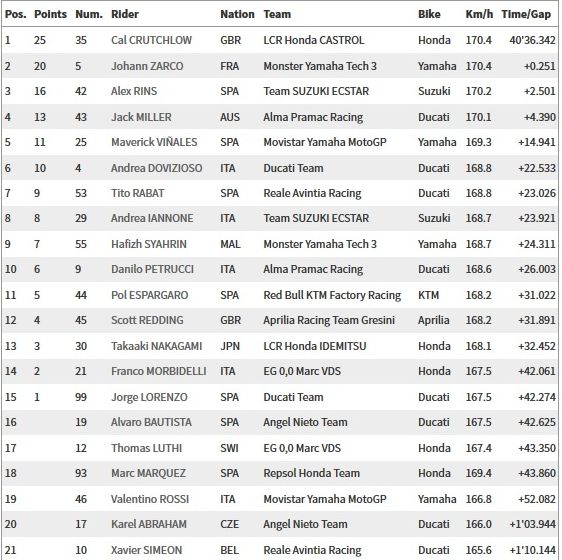
Task: Select the Nation column header
Action: (x=237, y=14)
